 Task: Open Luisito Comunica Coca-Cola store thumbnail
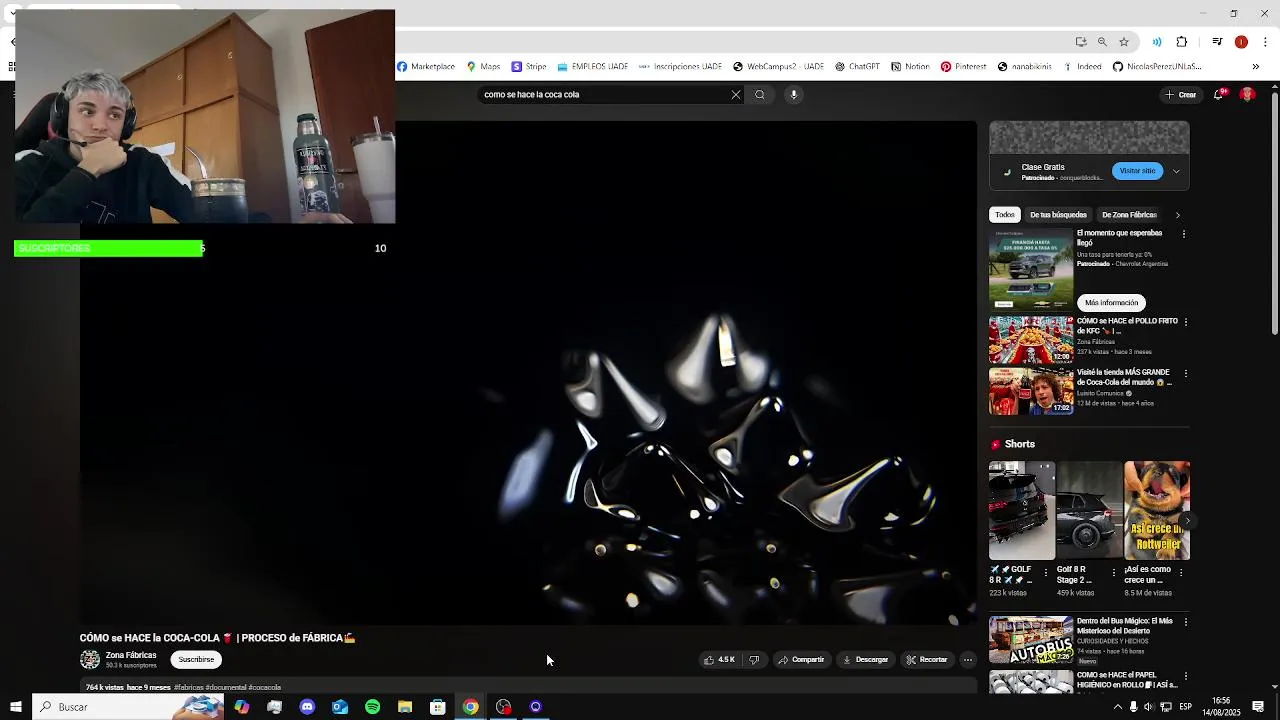[x=1031, y=391]
